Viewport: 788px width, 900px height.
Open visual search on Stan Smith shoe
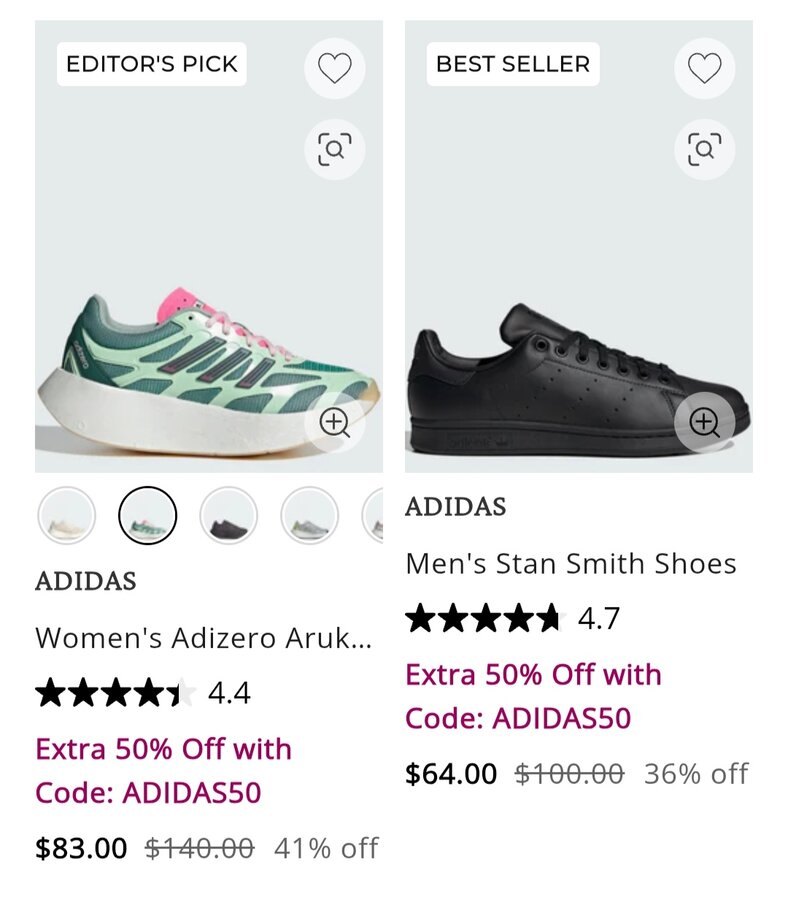704,149
